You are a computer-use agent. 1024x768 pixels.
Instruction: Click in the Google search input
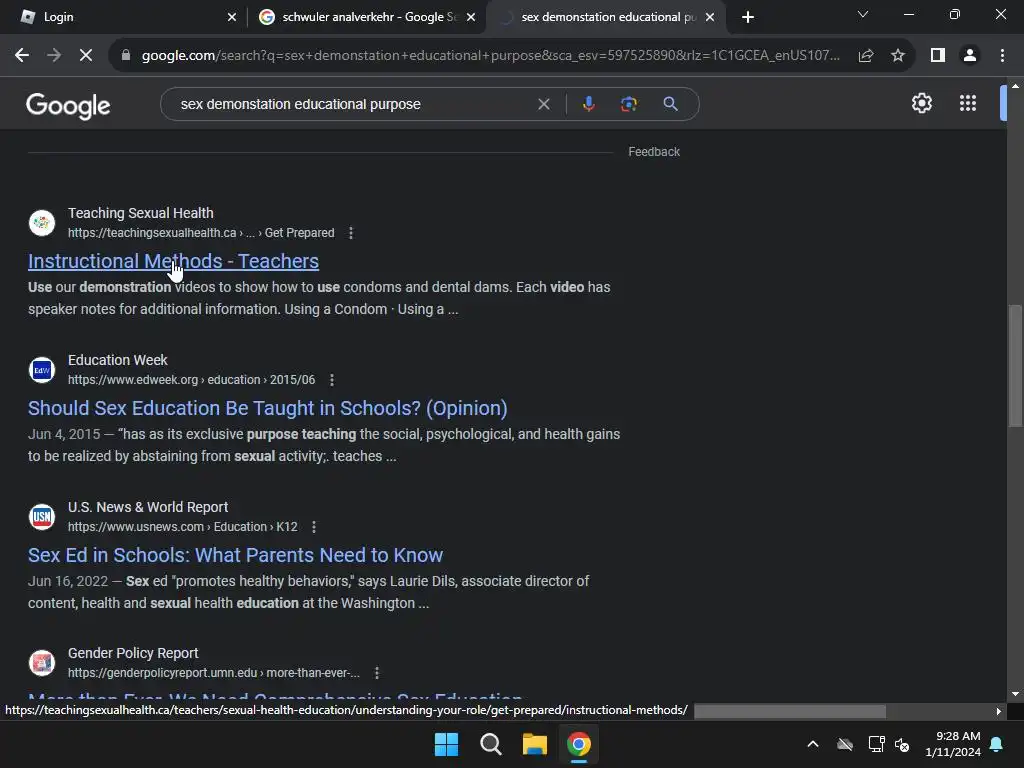click(x=353, y=104)
